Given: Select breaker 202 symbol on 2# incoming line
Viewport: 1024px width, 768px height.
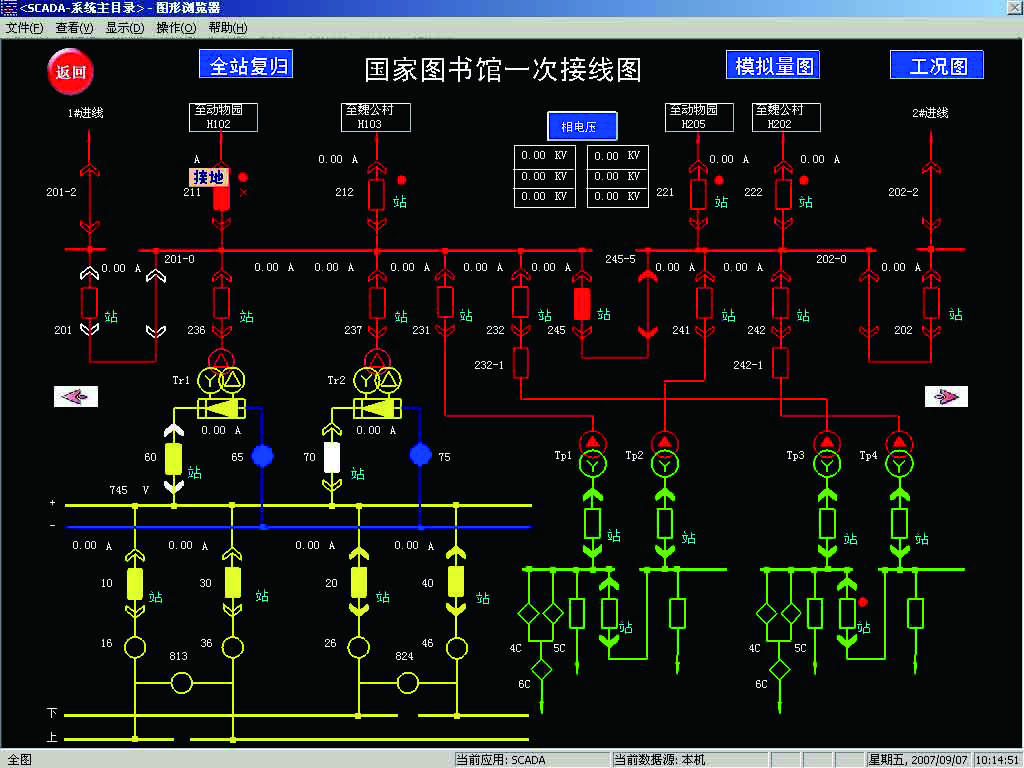Looking at the screenshot, I should click(931, 303).
